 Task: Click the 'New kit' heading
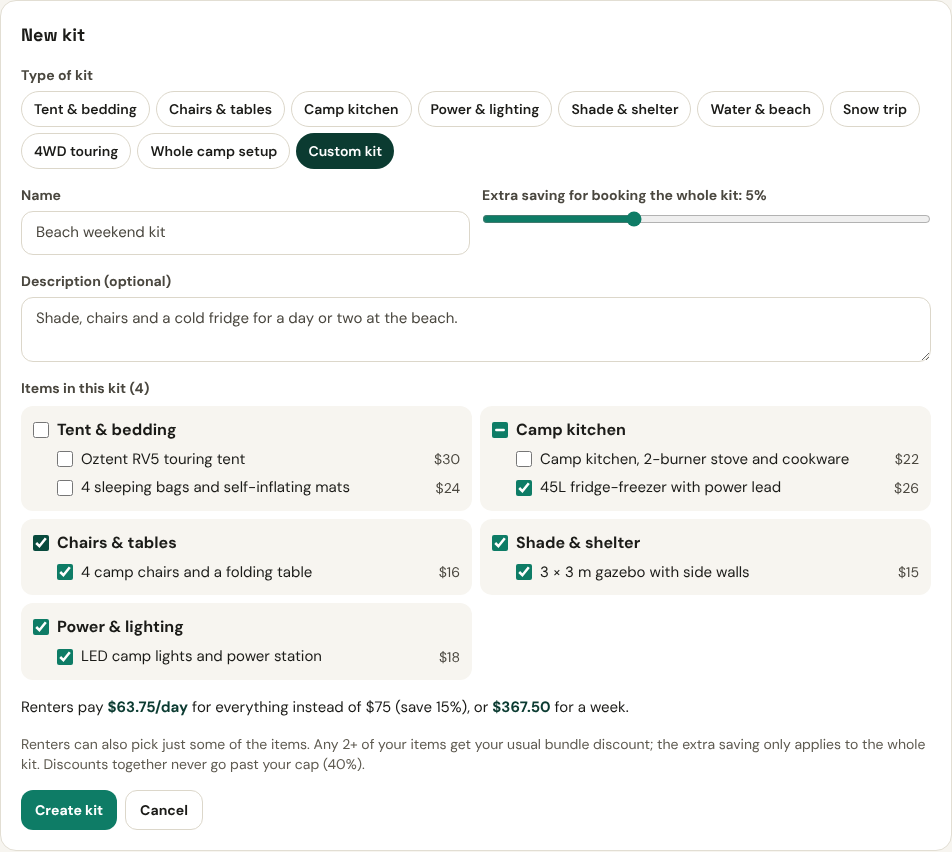click(53, 35)
